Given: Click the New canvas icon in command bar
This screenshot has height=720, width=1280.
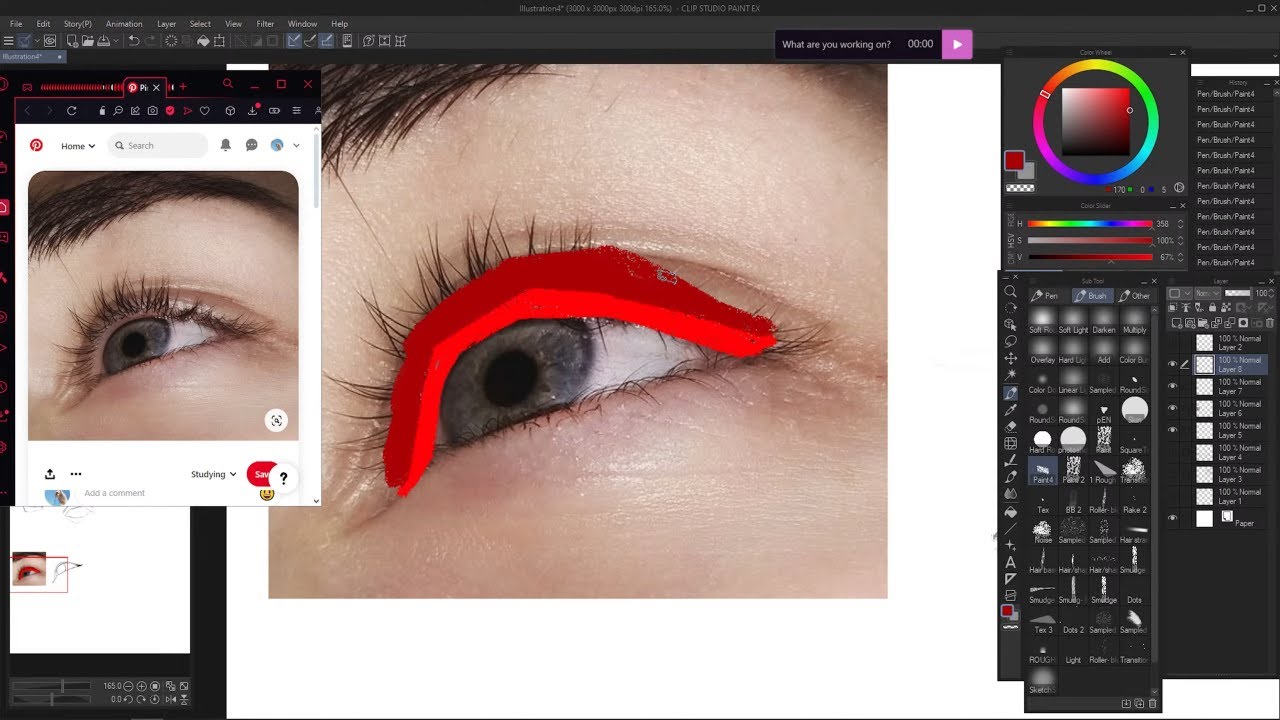Looking at the screenshot, I should click(72, 41).
